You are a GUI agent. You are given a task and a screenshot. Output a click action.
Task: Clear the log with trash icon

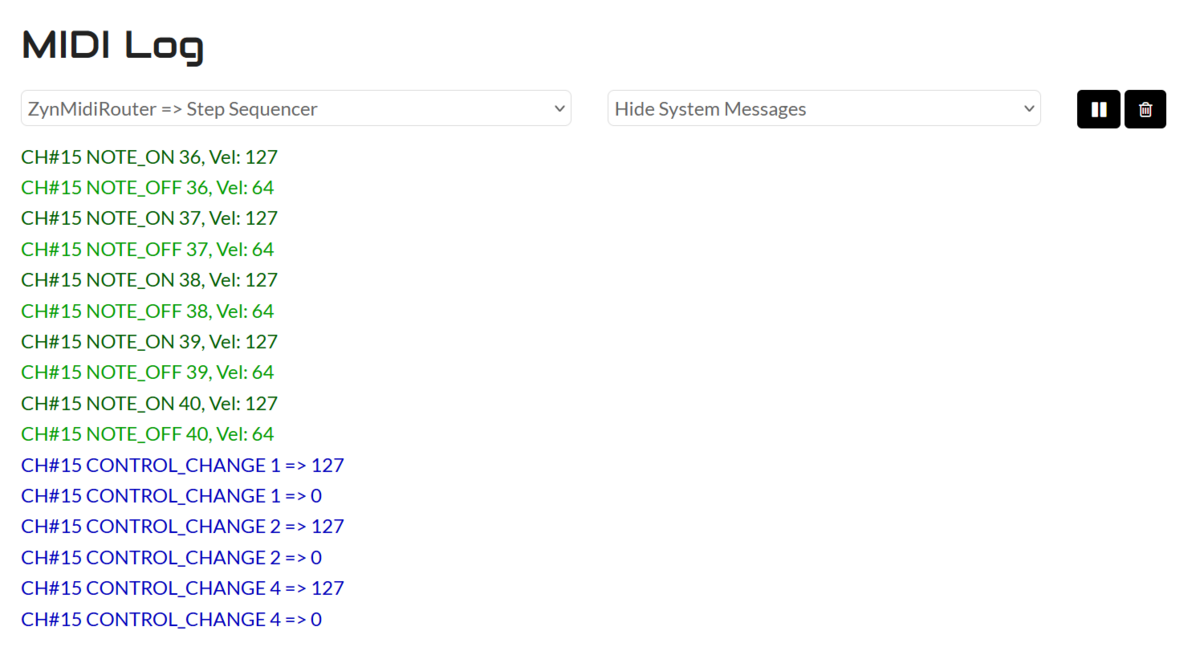[x=1145, y=109]
